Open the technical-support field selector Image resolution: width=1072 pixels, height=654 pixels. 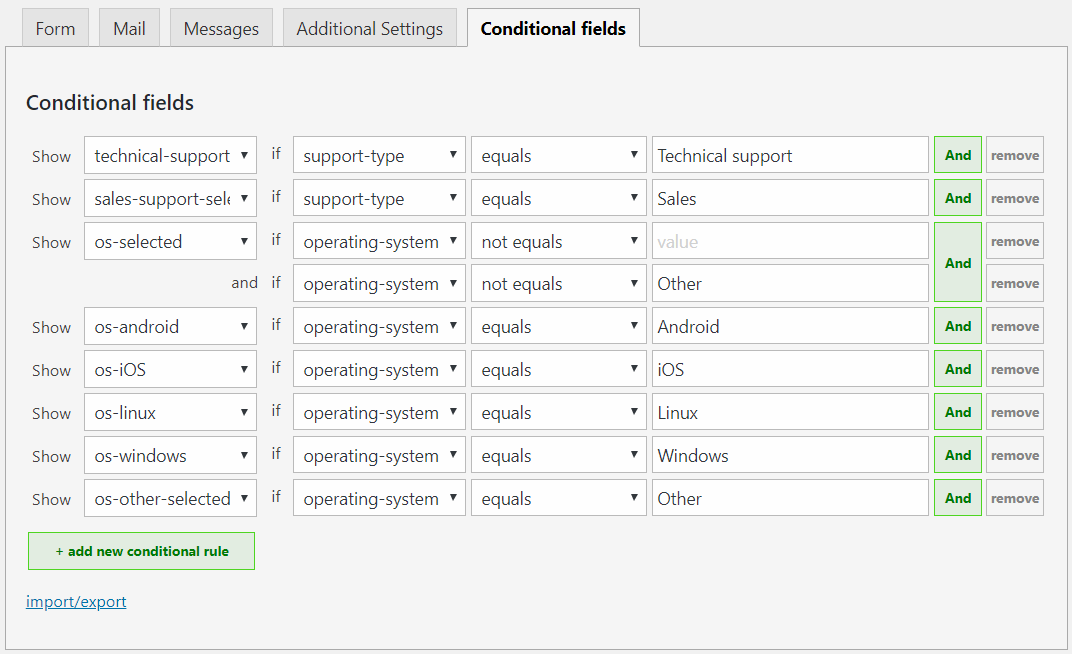coord(170,155)
